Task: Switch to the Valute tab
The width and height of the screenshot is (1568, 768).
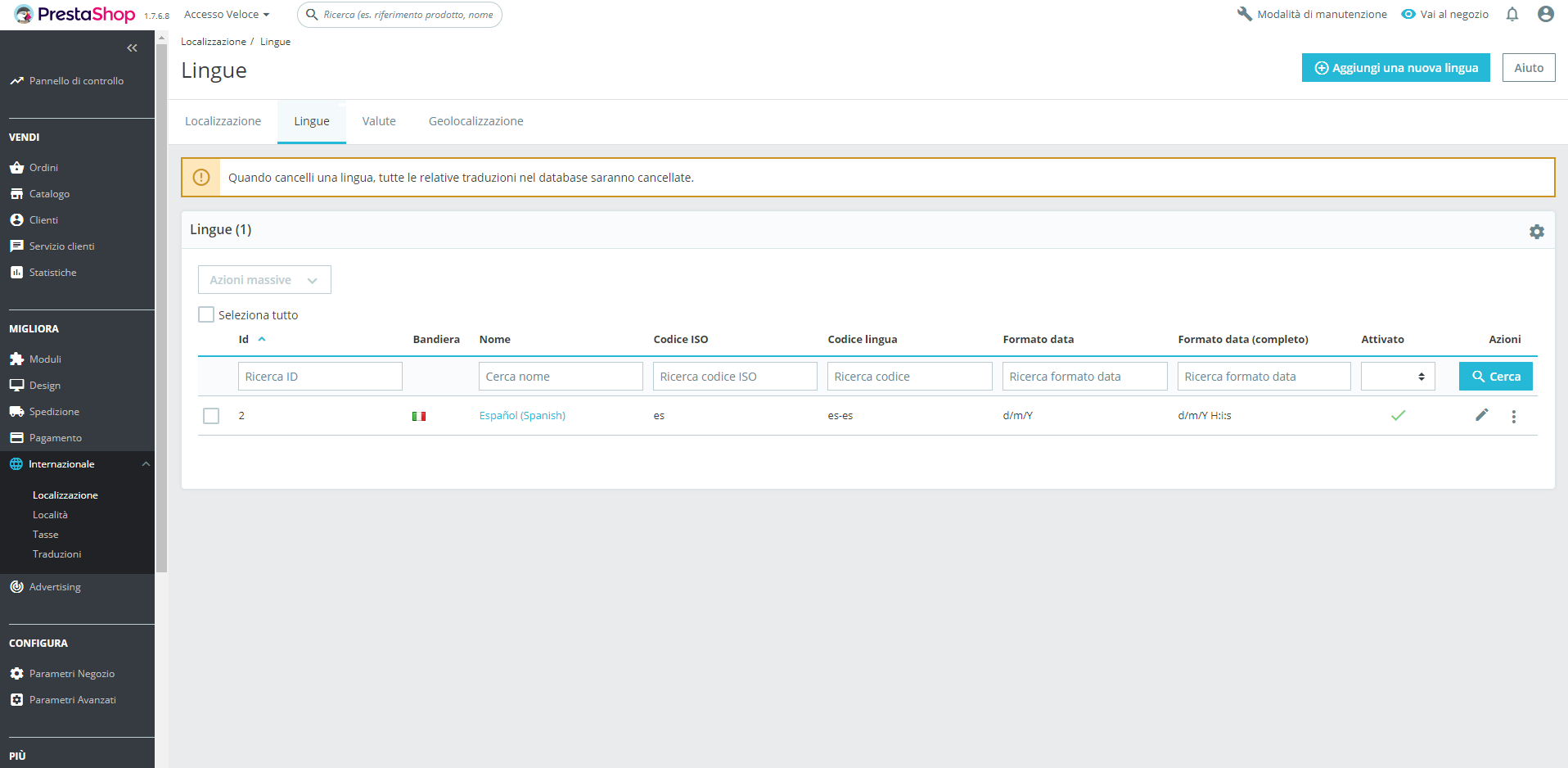Action: tap(379, 121)
